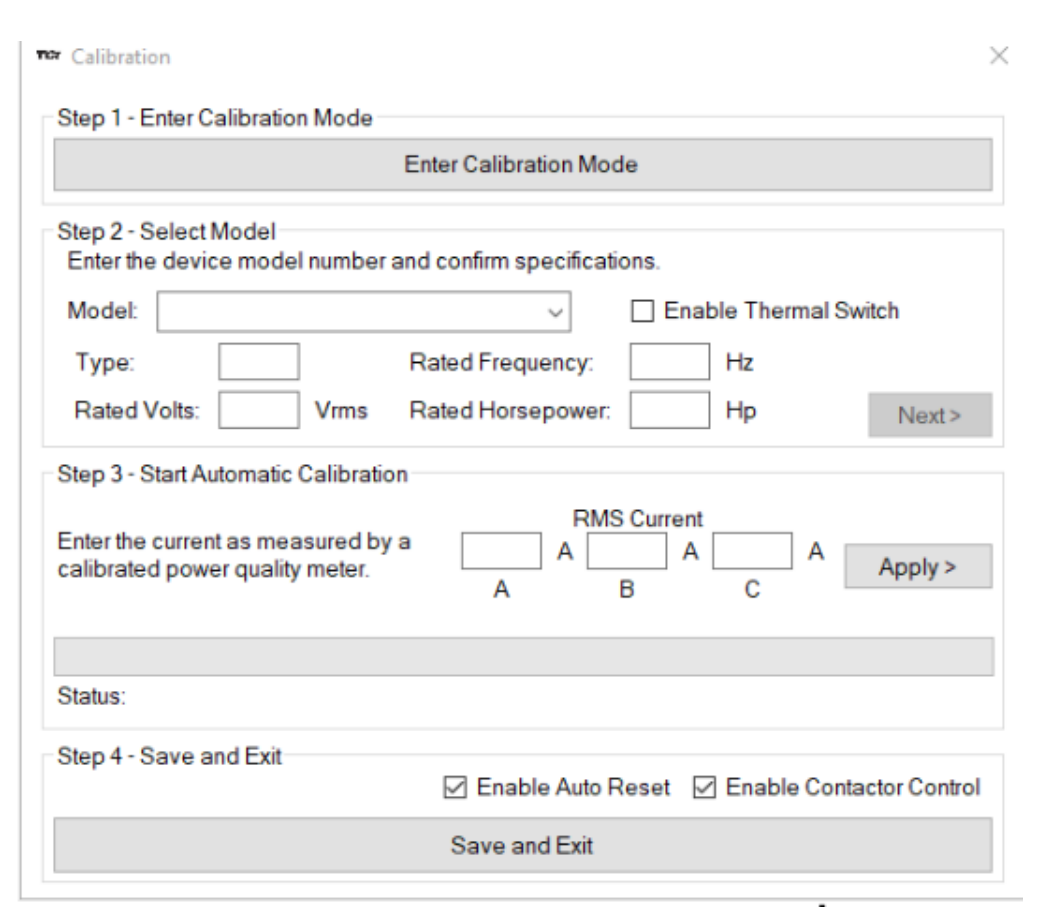The image size is (1038, 924).
Task: Click the 'RMS Current' label
Action: [637, 518]
